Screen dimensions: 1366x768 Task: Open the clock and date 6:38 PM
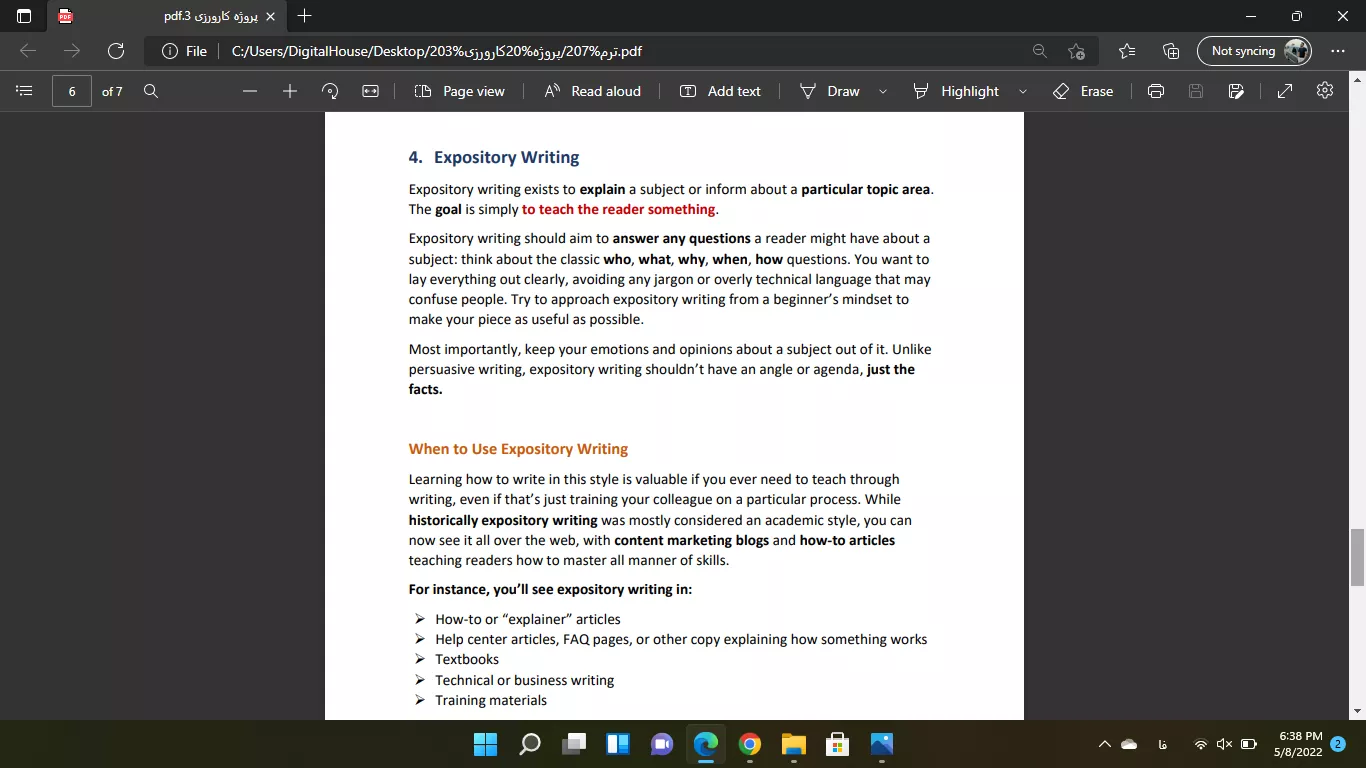click(1299, 744)
